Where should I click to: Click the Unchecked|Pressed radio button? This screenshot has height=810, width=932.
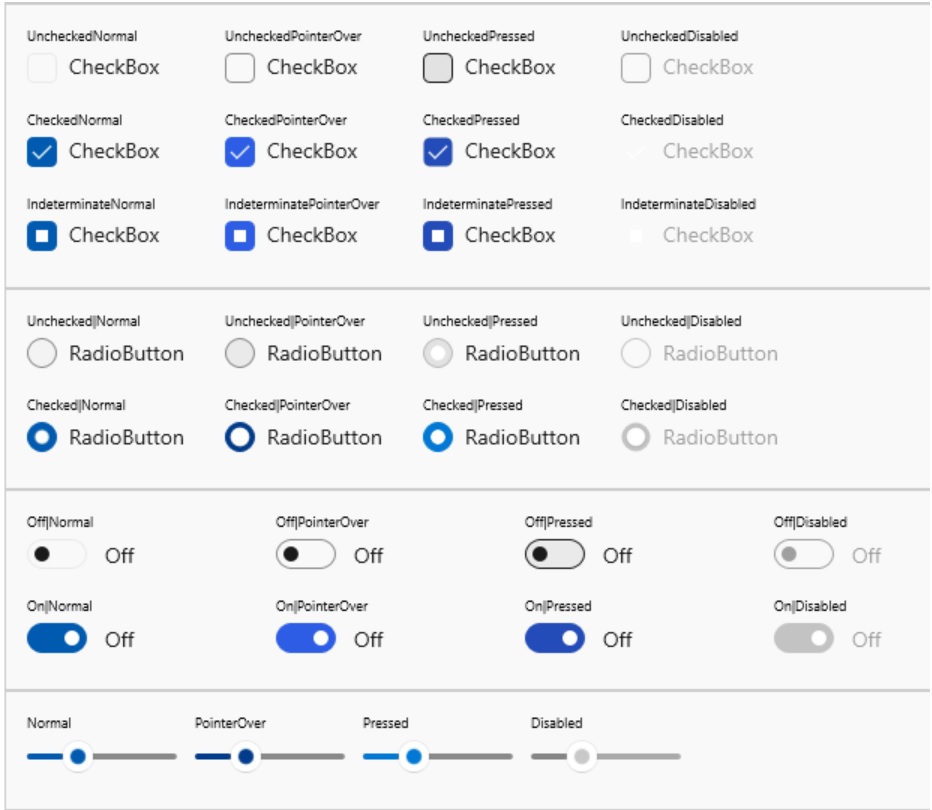(438, 354)
